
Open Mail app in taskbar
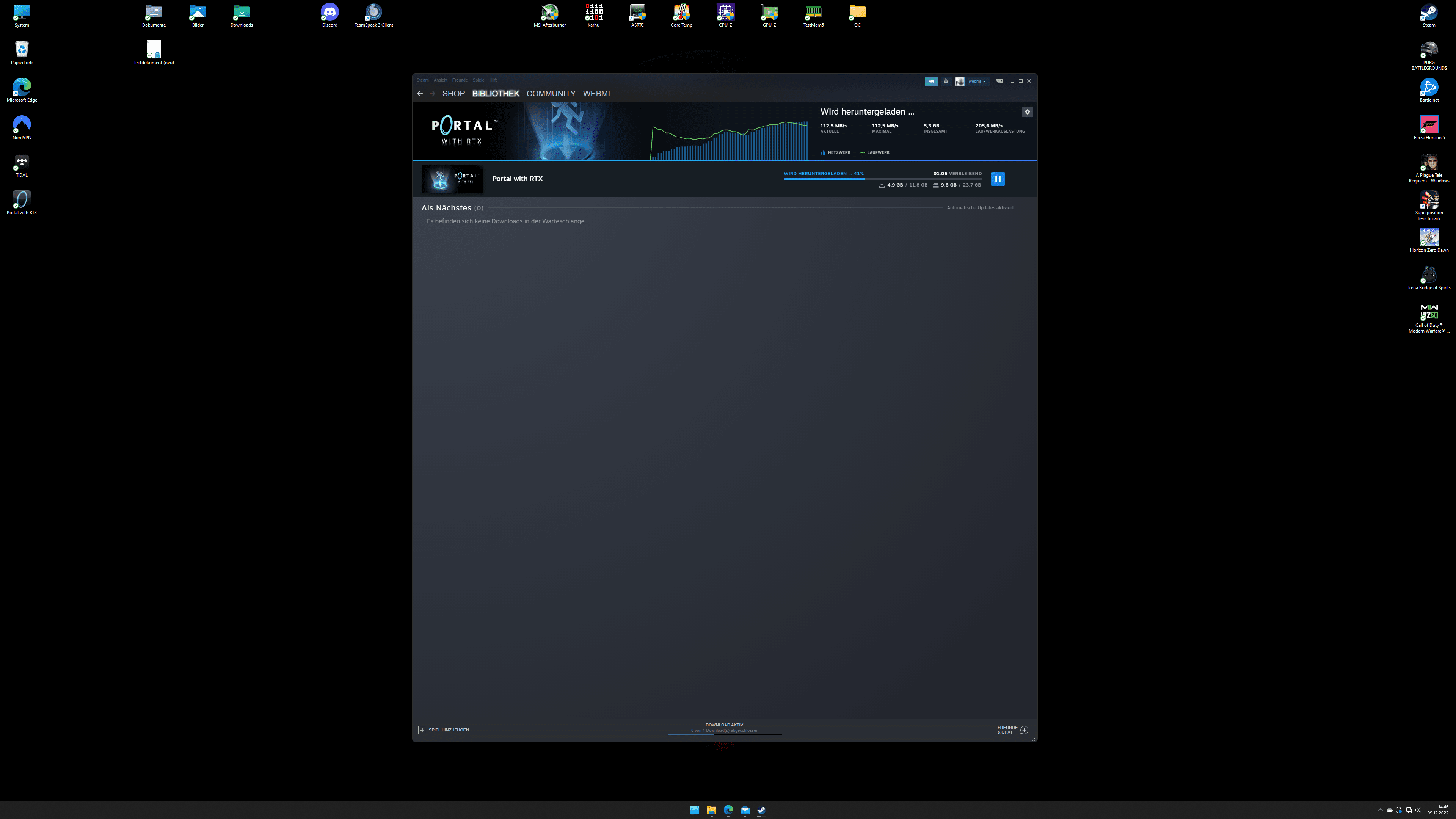744,810
